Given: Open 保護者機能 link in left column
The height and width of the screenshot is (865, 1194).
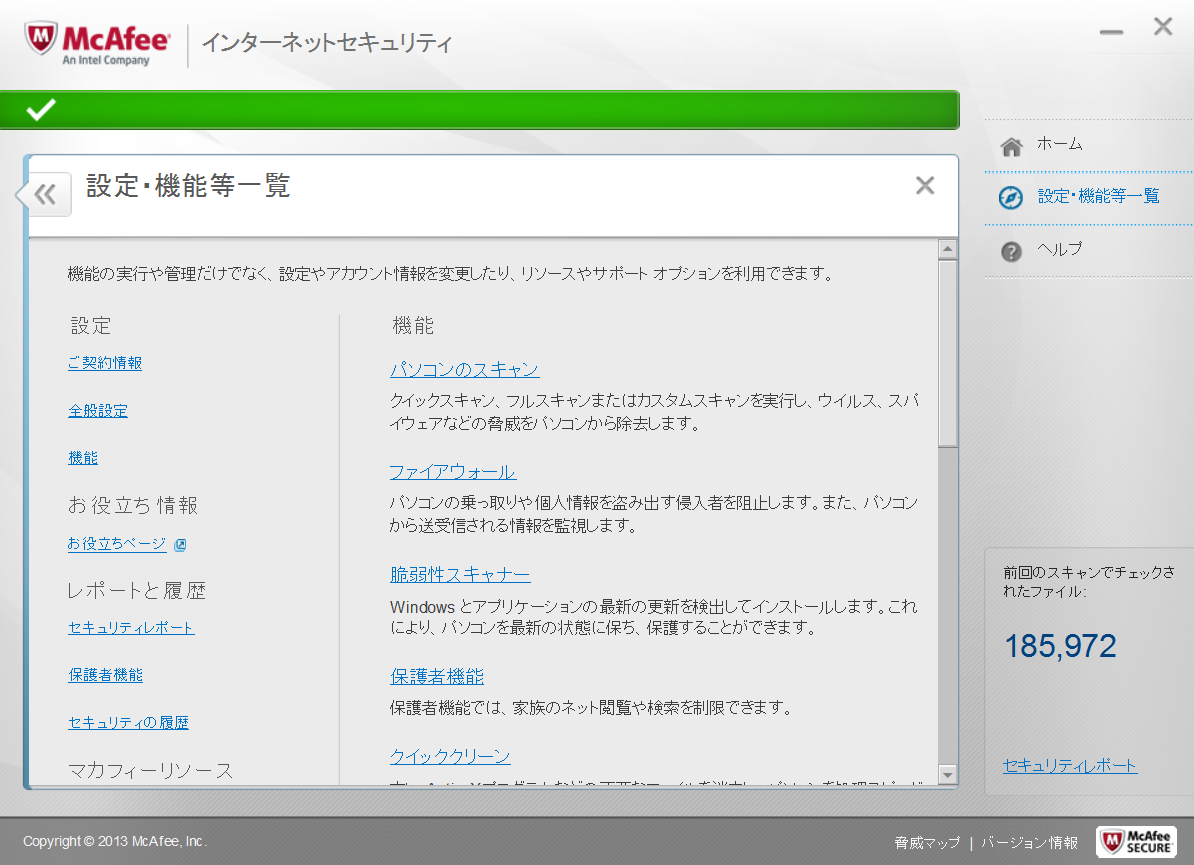Looking at the screenshot, I should pyautogui.click(x=105, y=675).
